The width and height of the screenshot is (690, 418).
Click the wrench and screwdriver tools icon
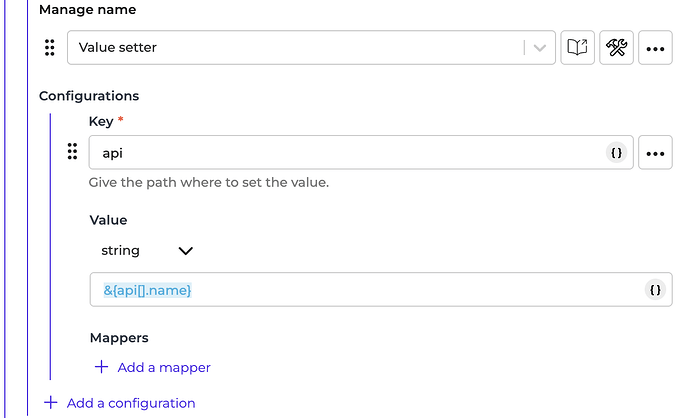click(x=616, y=47)
